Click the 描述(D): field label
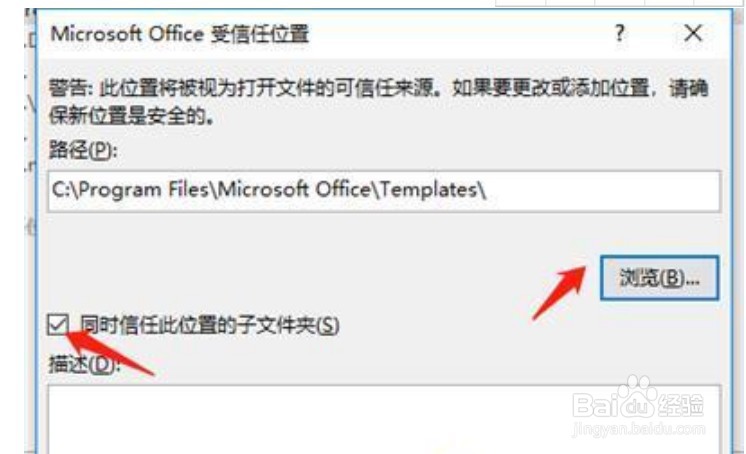 [x=84, y=365]
